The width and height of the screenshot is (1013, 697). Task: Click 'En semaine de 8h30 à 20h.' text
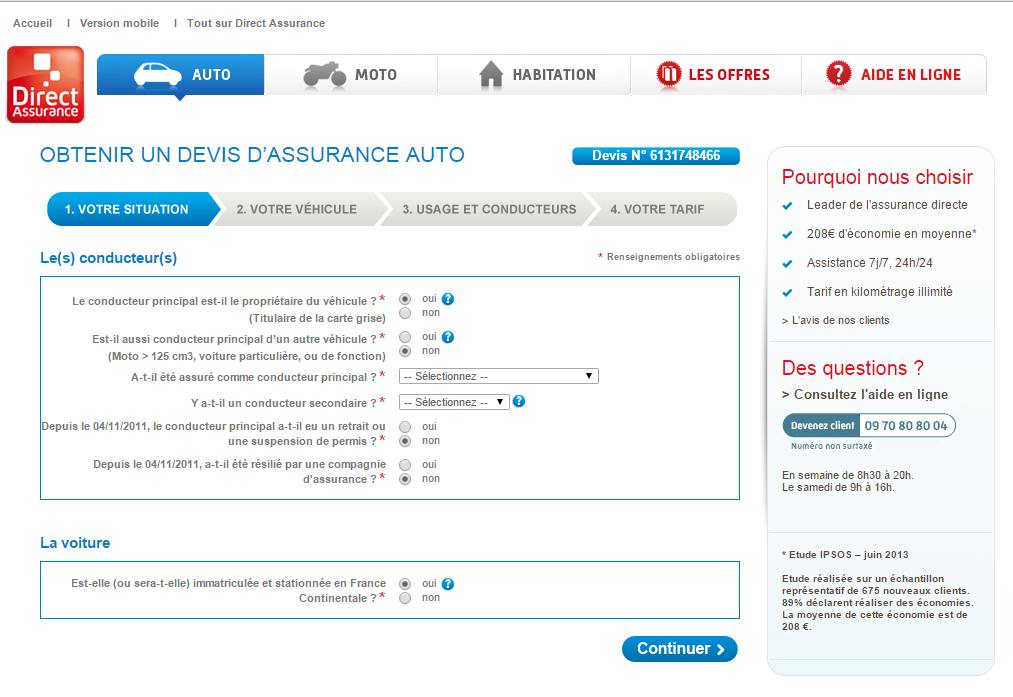(x=848, y=475)
